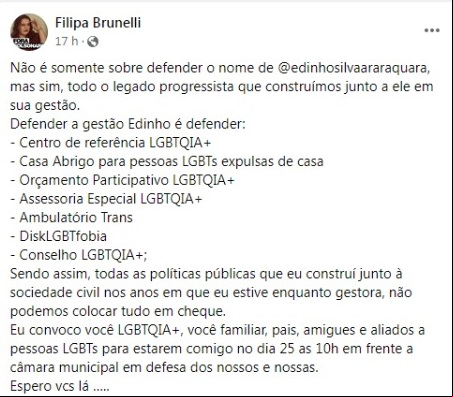Click the 'DiskLGBTfobia' list item text
The height and width of the screenshot is (397, 453).
pos(63,236)
